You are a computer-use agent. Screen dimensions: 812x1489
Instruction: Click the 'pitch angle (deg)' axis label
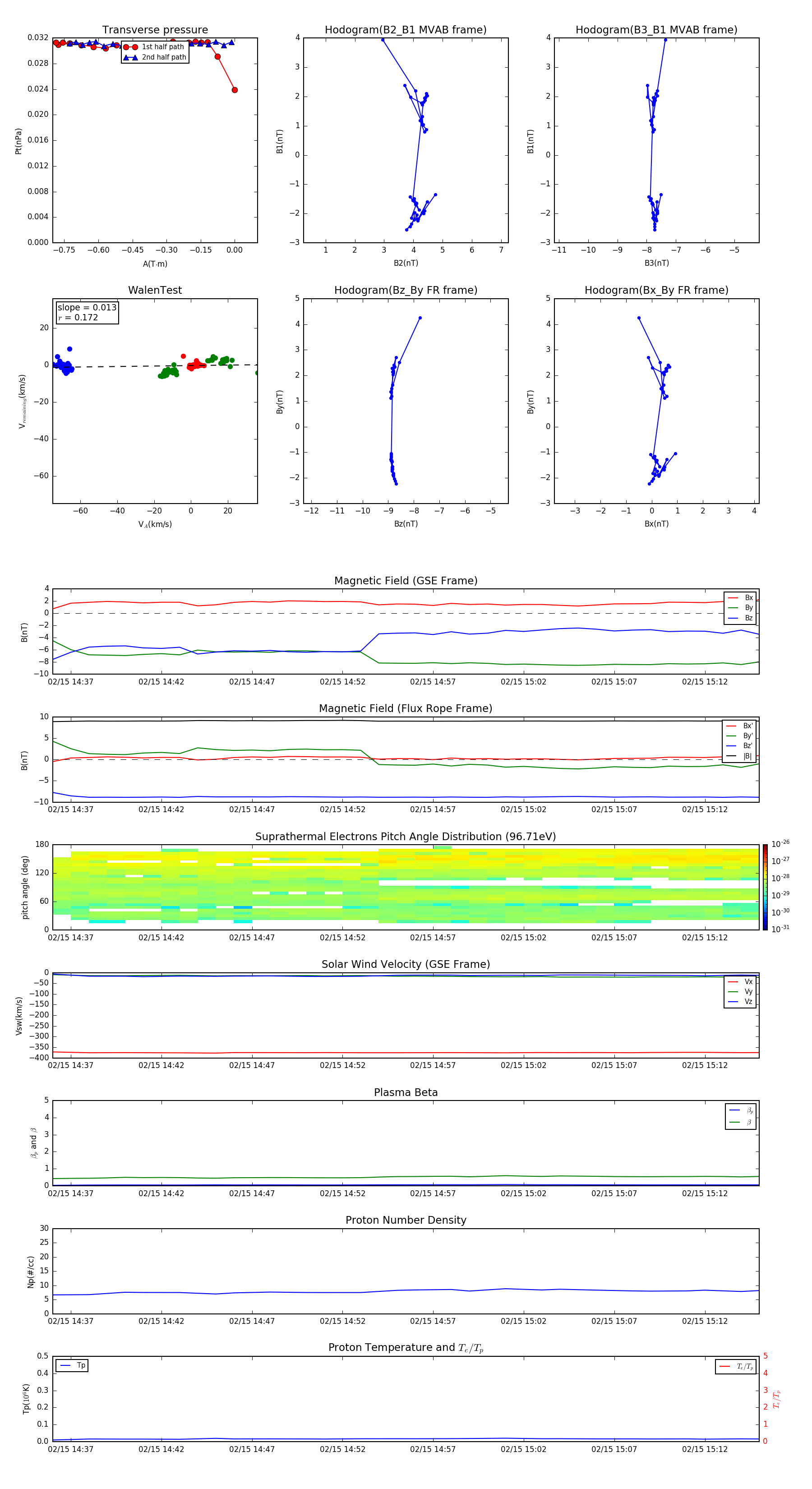[x=25, y=887]
